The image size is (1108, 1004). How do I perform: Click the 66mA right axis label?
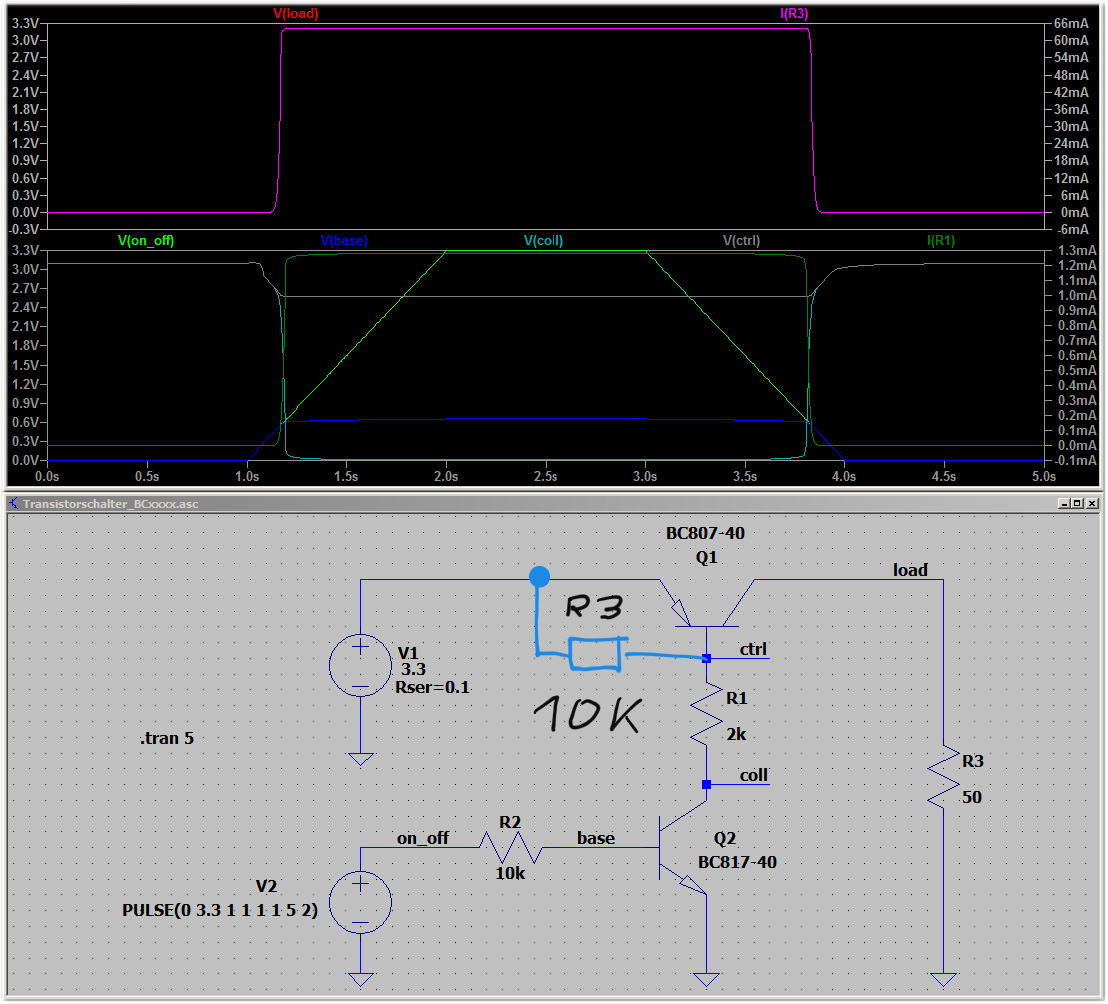(x=1071, y=23)
